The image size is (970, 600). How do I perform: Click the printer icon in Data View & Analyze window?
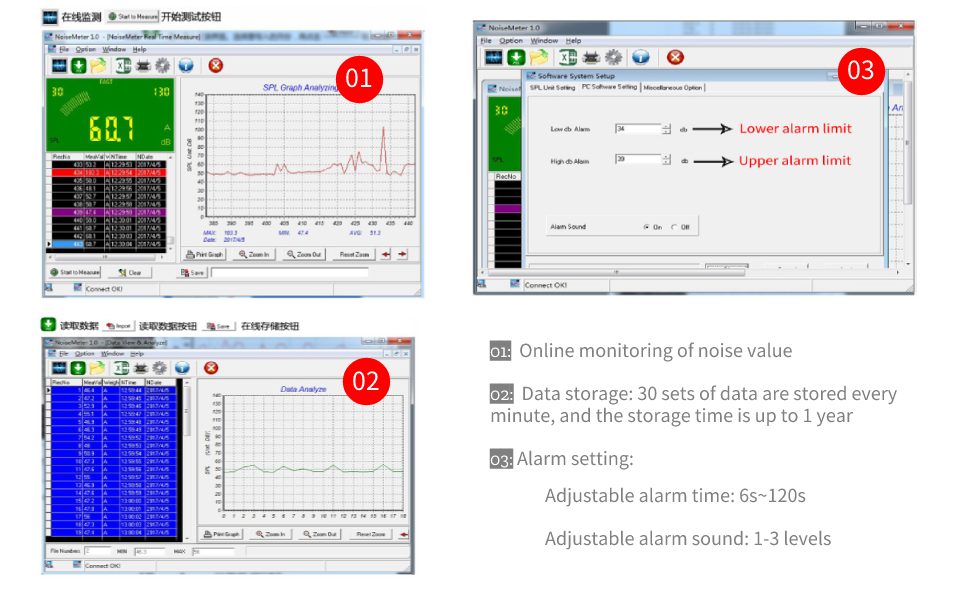click(x=140, y=368)
